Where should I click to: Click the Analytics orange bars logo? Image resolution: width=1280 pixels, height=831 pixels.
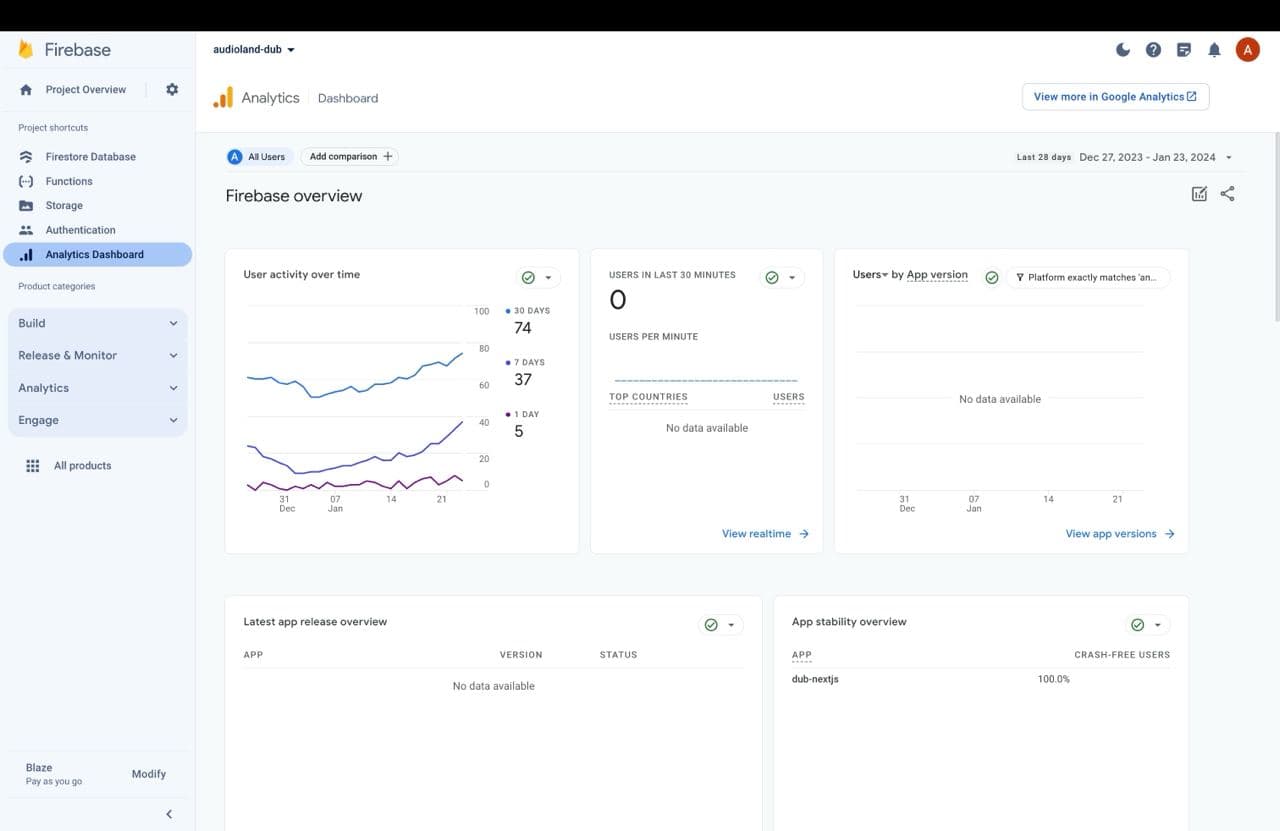[223, 97]
